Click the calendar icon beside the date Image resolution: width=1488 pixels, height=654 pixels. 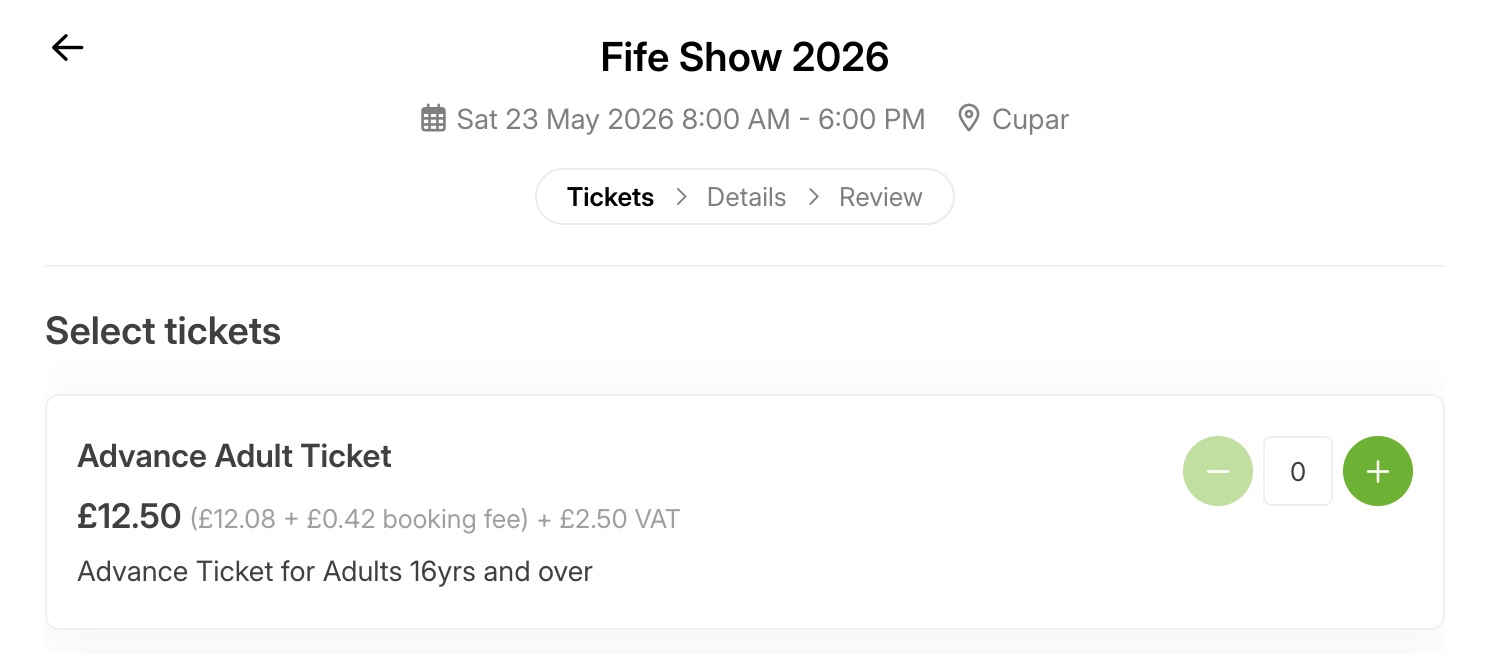[433, 119]
